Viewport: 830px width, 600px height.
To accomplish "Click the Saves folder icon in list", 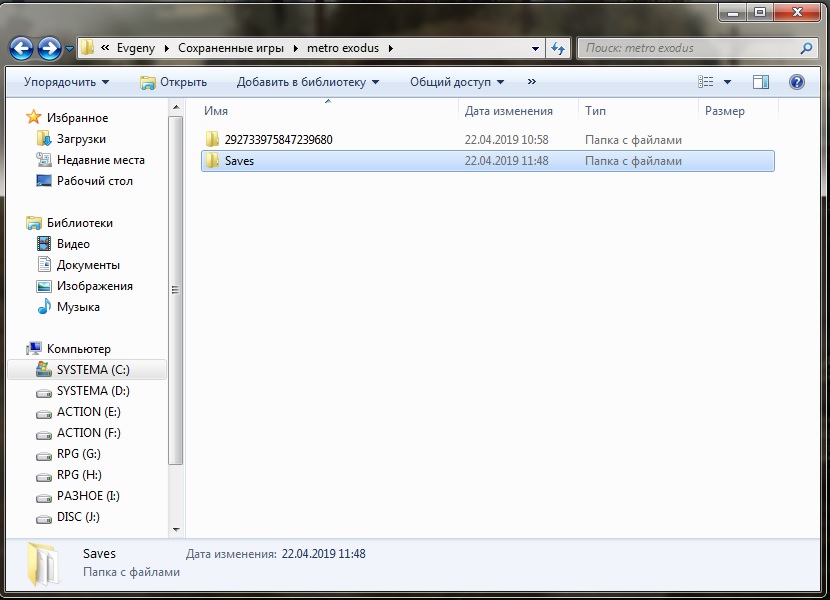I will (x=212, y=160).
